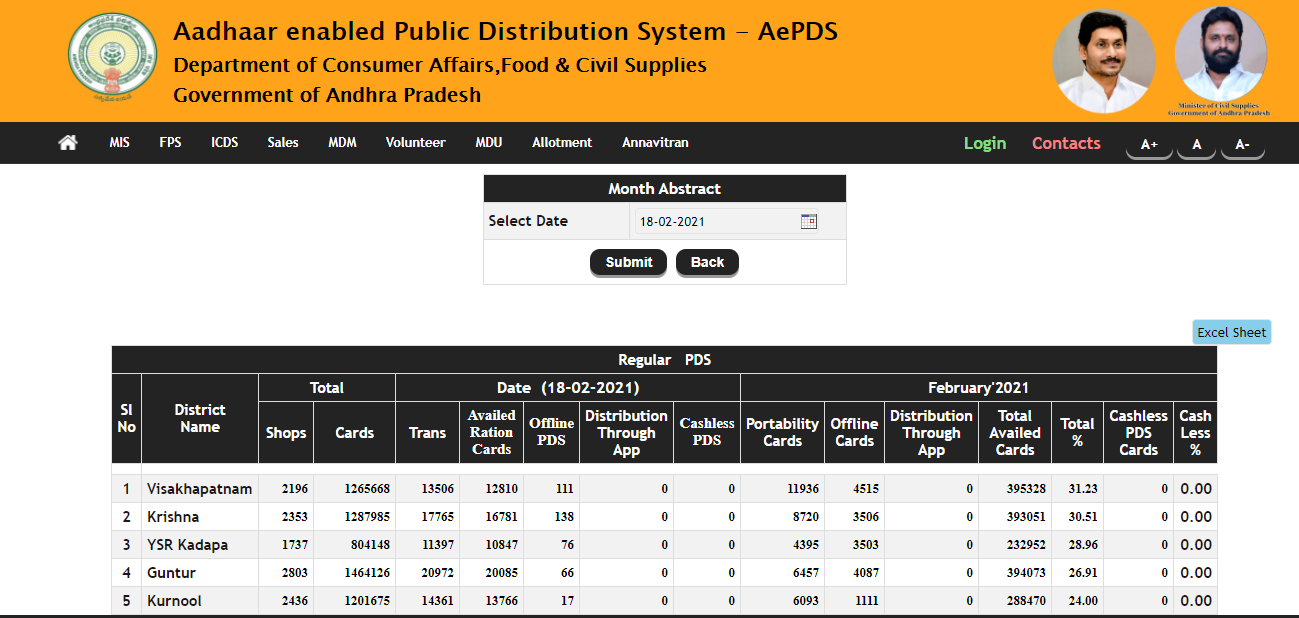Open the MIS menu

pyautogui.click(x=120, y=143)
